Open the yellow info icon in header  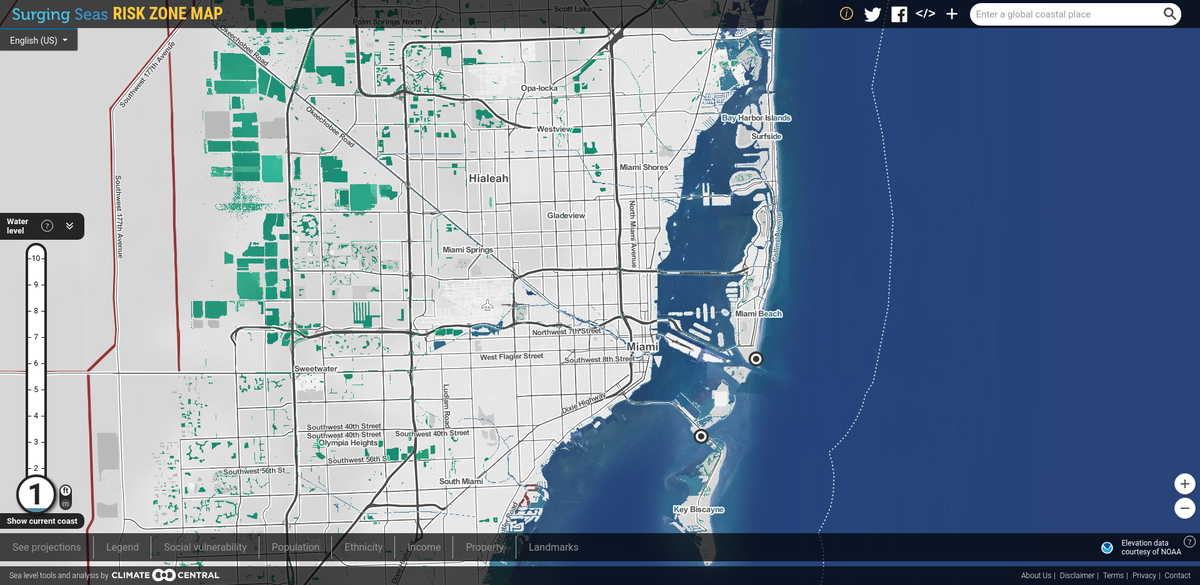(x=846, y=14)
